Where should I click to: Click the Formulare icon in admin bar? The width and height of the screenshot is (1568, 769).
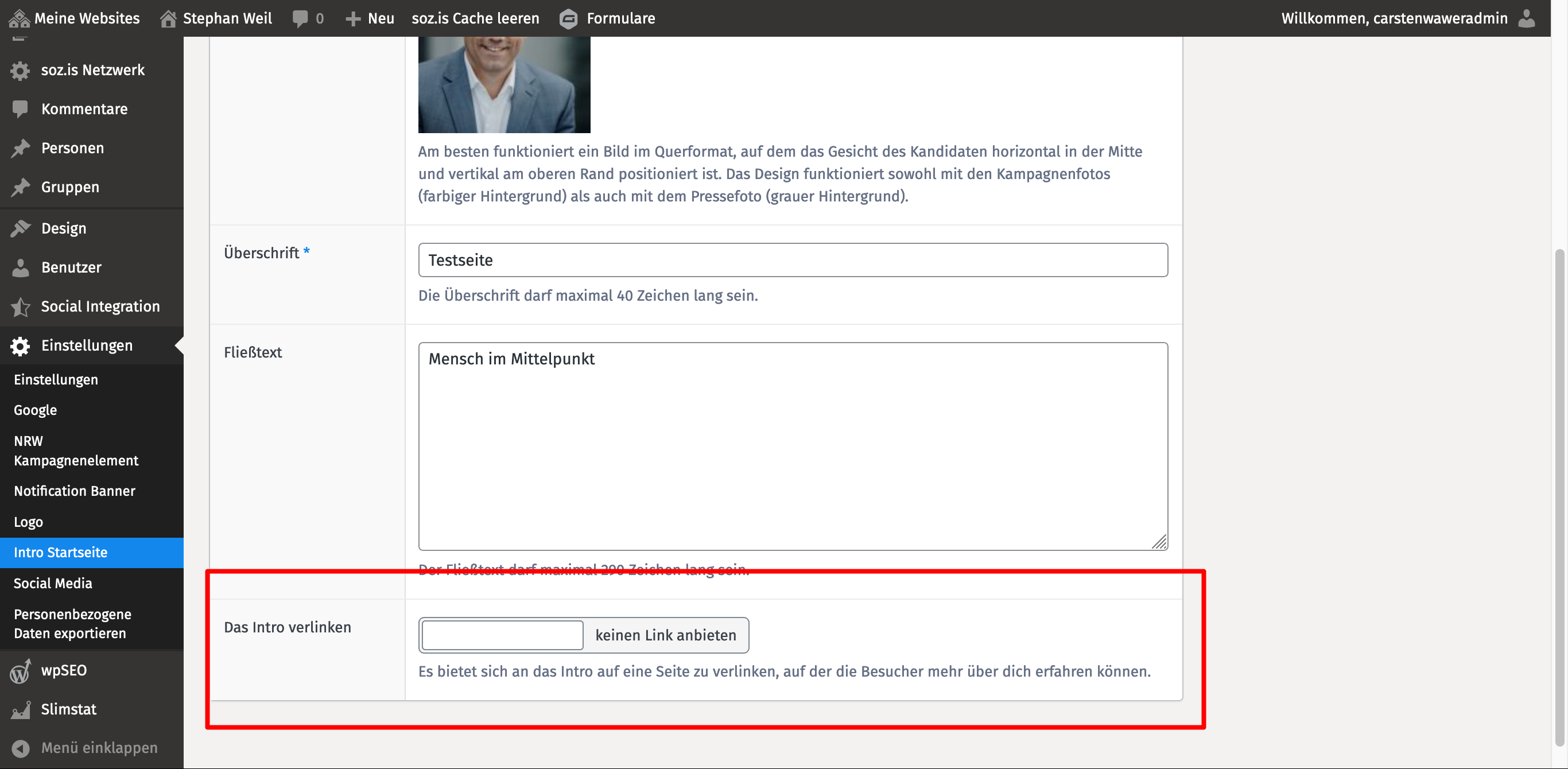(568, 19)
